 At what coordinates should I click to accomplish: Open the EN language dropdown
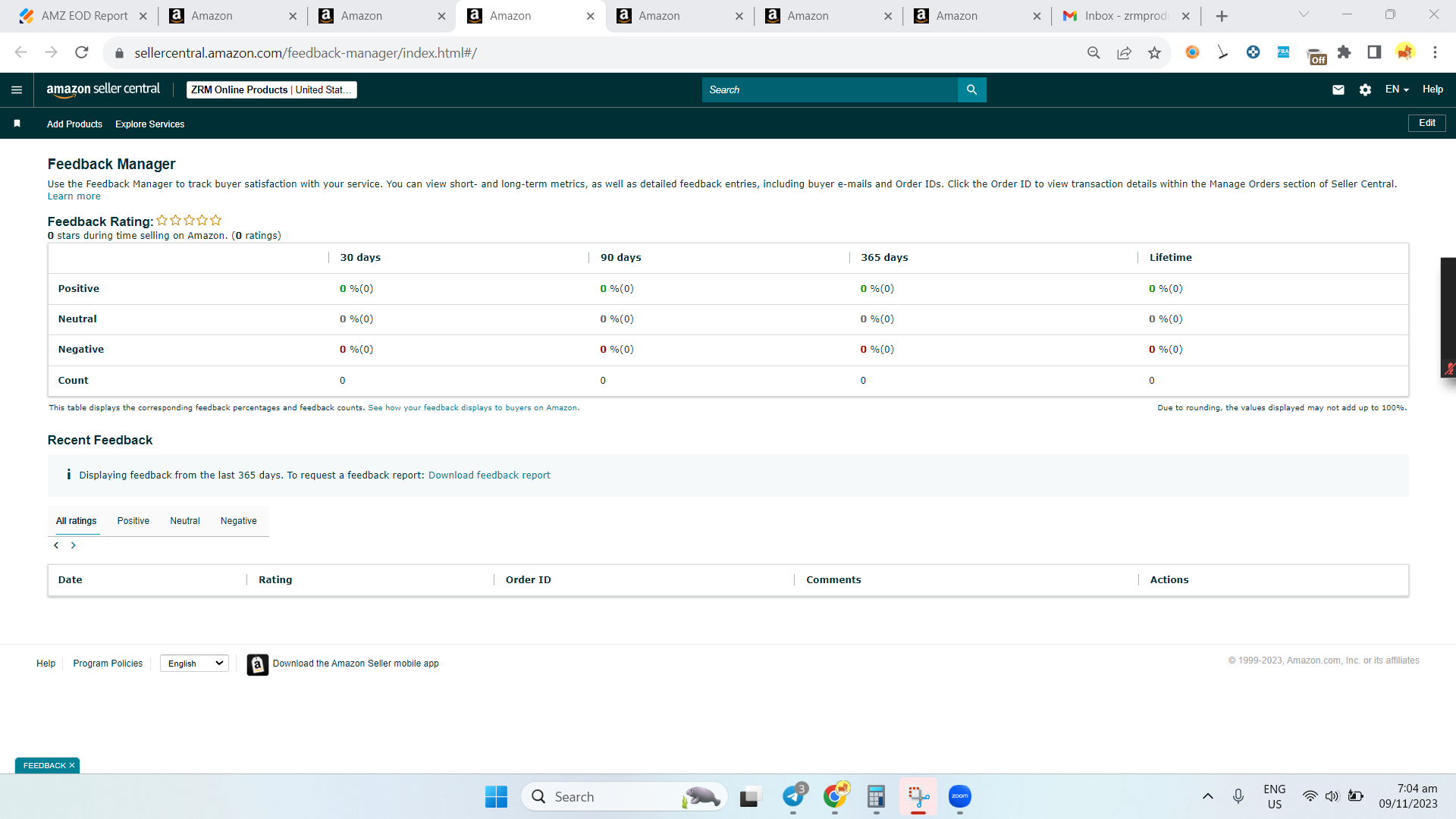pos(1397,89)
